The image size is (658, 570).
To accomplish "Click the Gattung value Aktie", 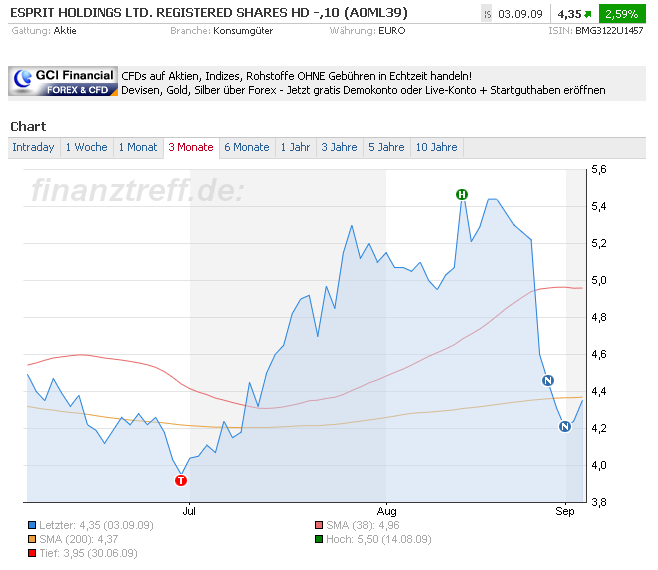I will pyautogui.click(x=65, y=31).
